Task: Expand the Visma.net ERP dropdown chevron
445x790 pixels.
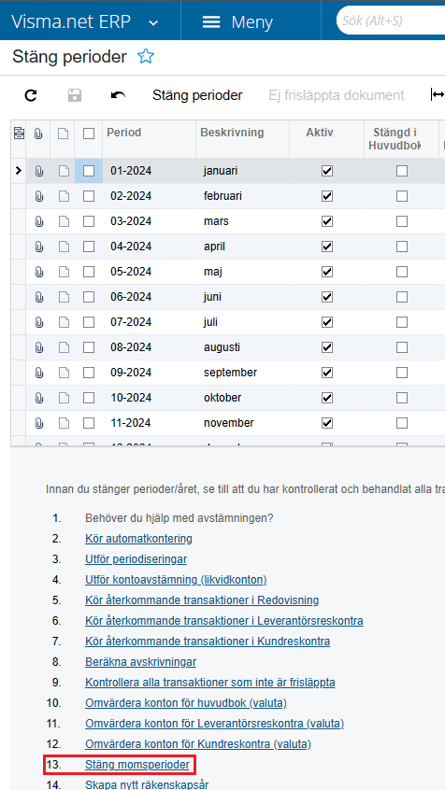Action: tap(154, 23)
